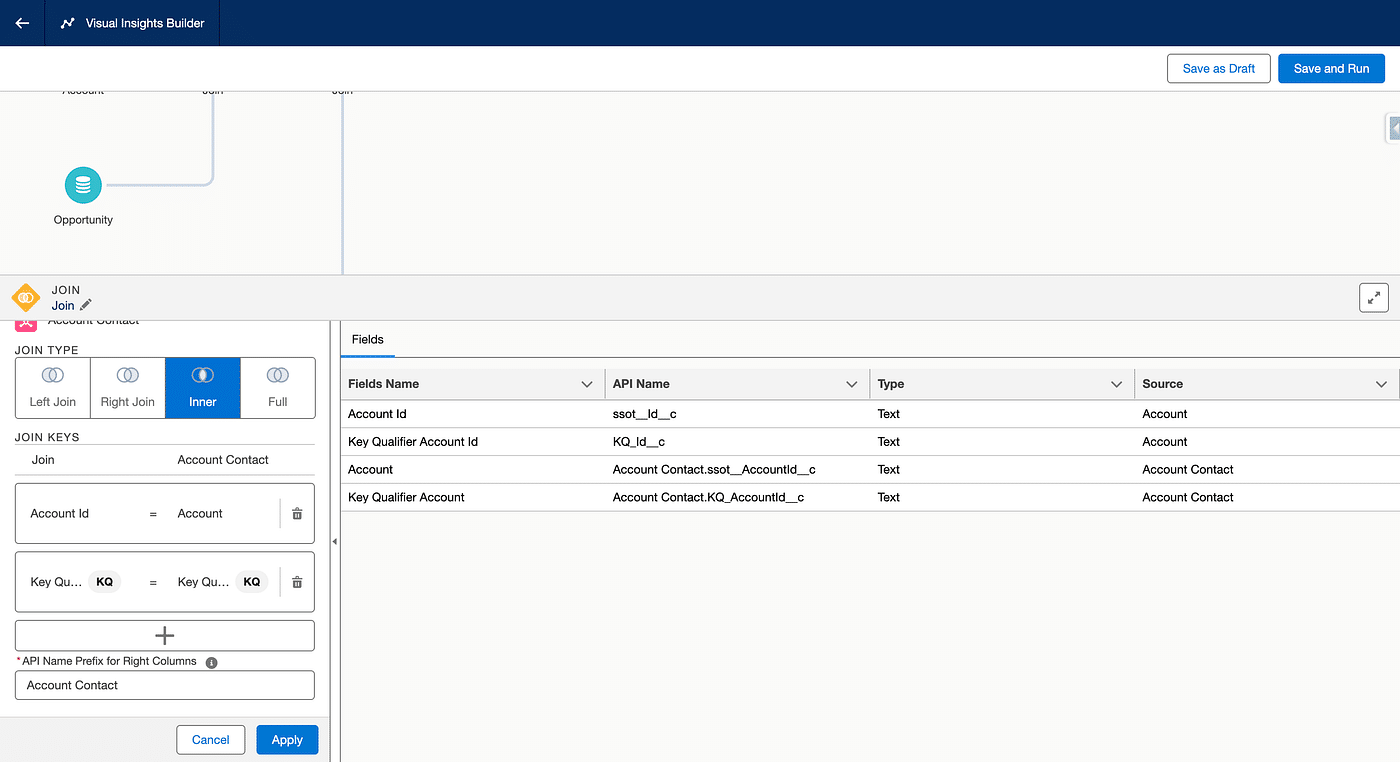Delete the Key Qualifier join key

coord(297,582)
